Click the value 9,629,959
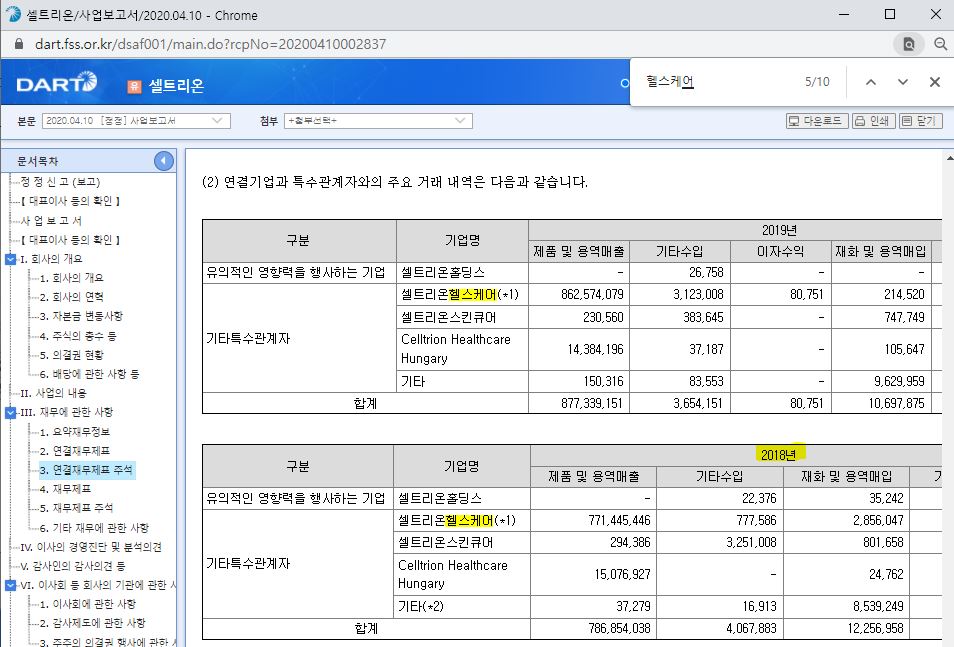This screenshot has width=954, height=647. (899, 382)
